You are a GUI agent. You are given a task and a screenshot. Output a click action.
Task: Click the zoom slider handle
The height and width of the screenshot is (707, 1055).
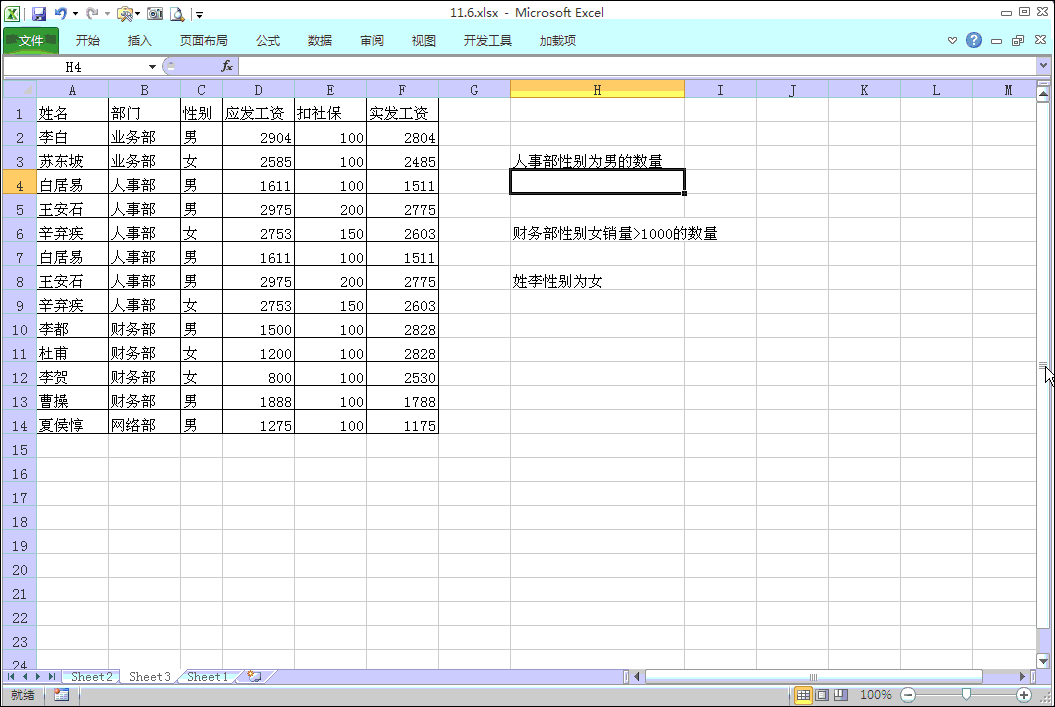click(x=966, y=694)
